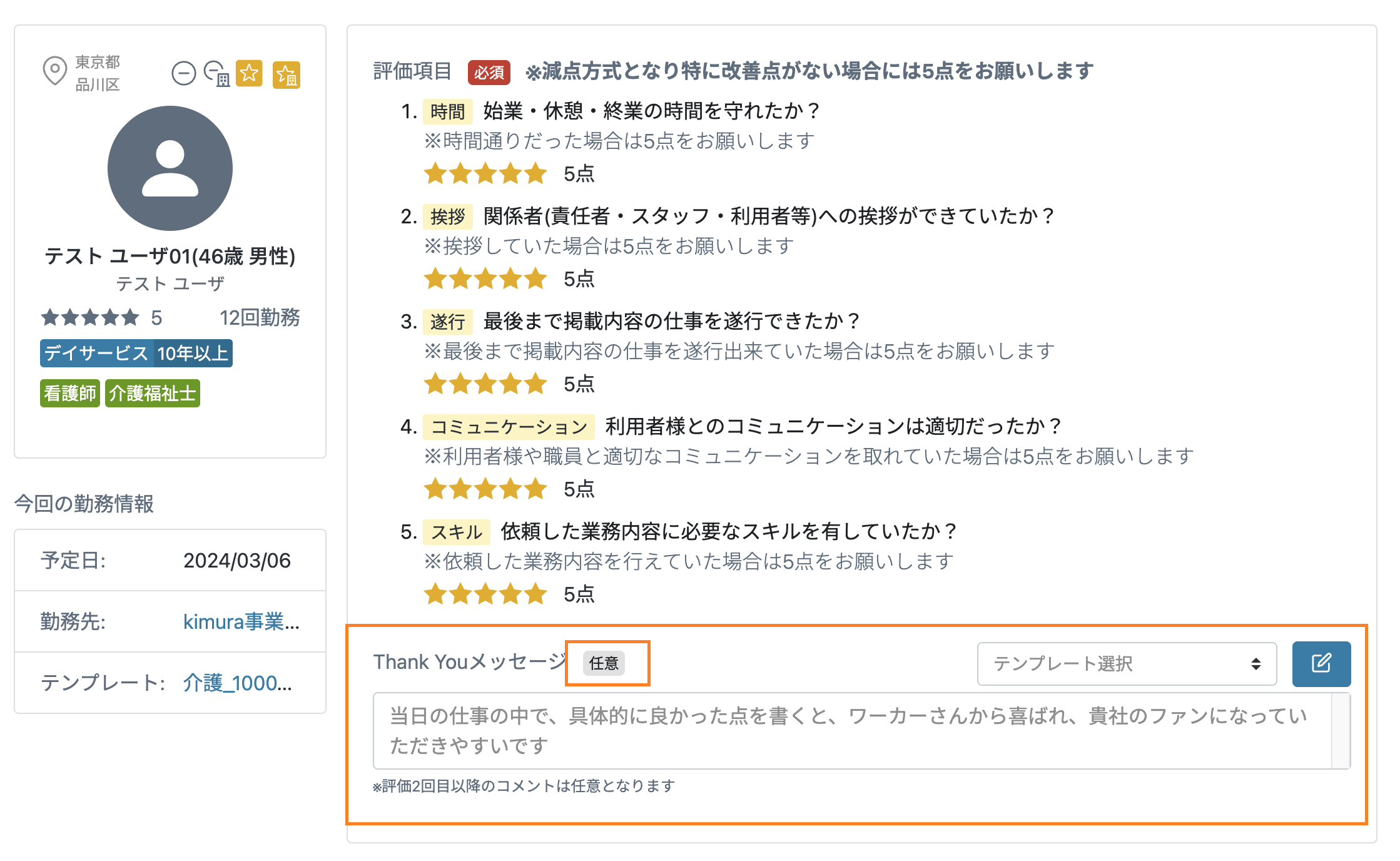Set 時間 rating to one star
The image size is (1400, 861).
tap(435, 173)
